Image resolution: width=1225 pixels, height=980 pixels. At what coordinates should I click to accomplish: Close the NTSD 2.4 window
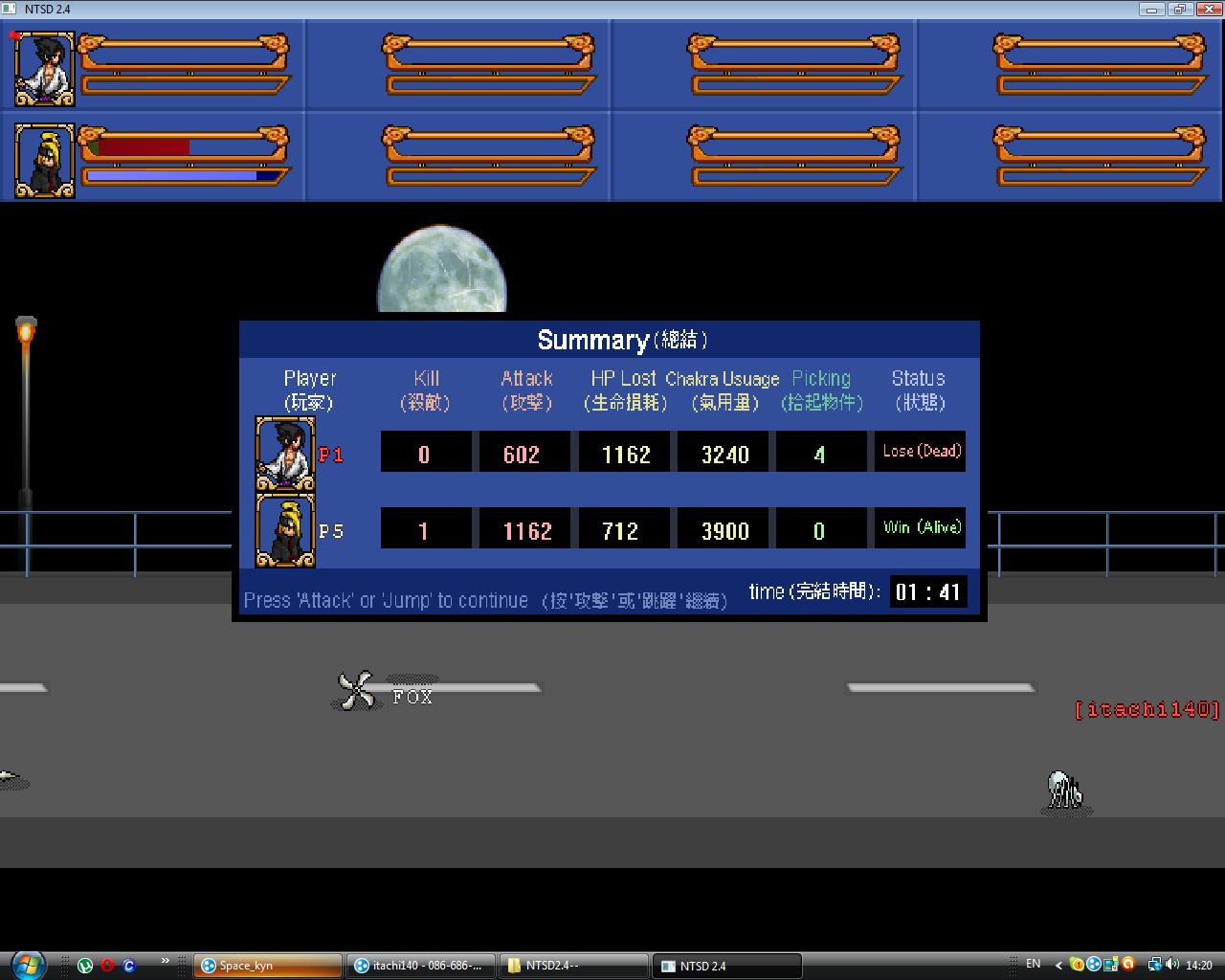tap(1208, 9)
